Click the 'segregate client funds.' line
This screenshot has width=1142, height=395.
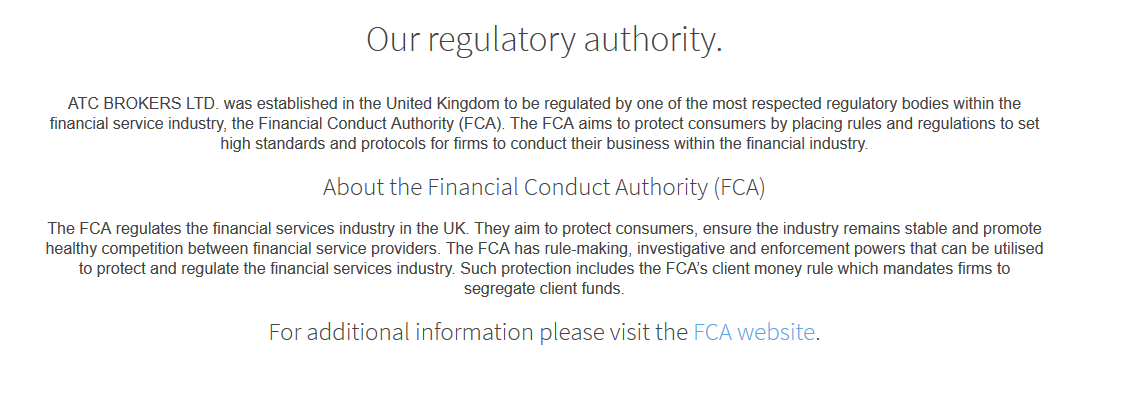tap(544, 289)
